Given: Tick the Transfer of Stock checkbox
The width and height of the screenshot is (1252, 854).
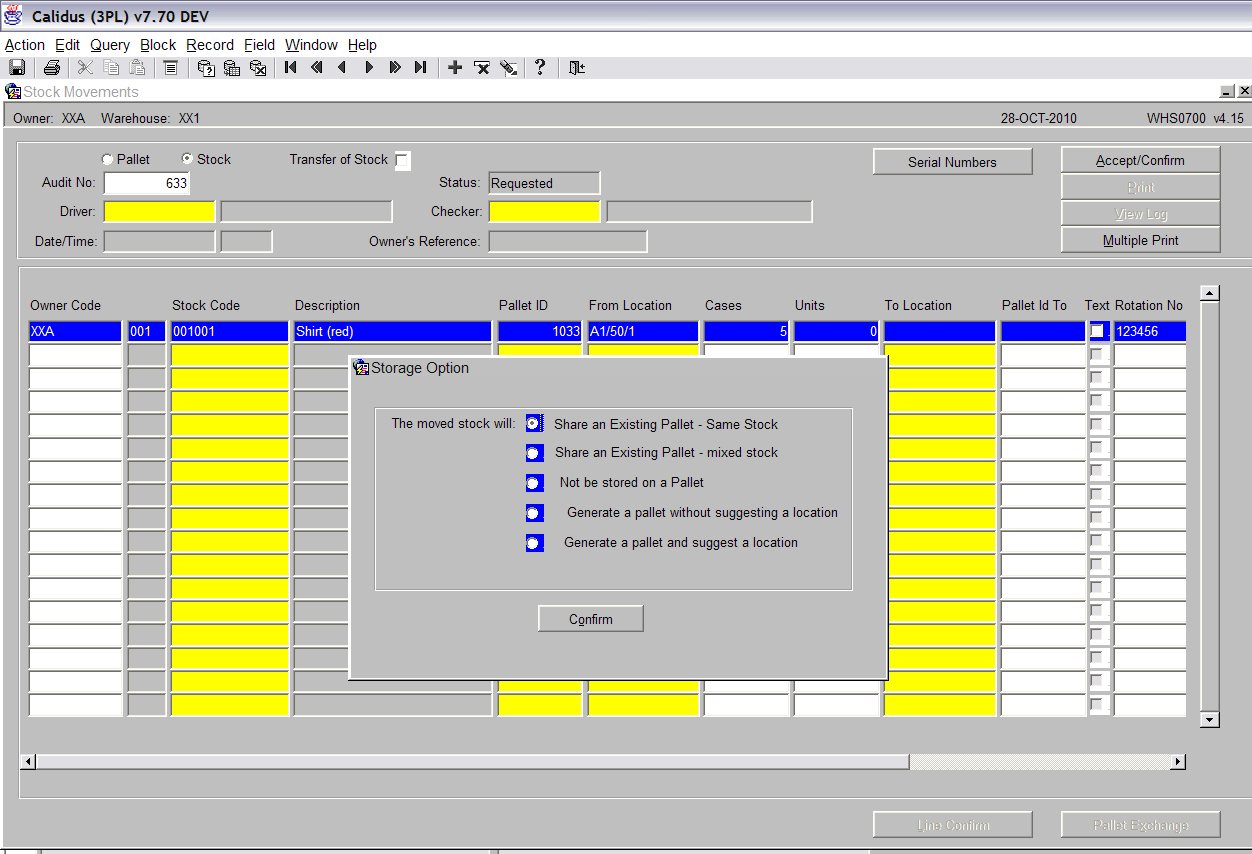Looking at the screenshot, I should (402, 161).
